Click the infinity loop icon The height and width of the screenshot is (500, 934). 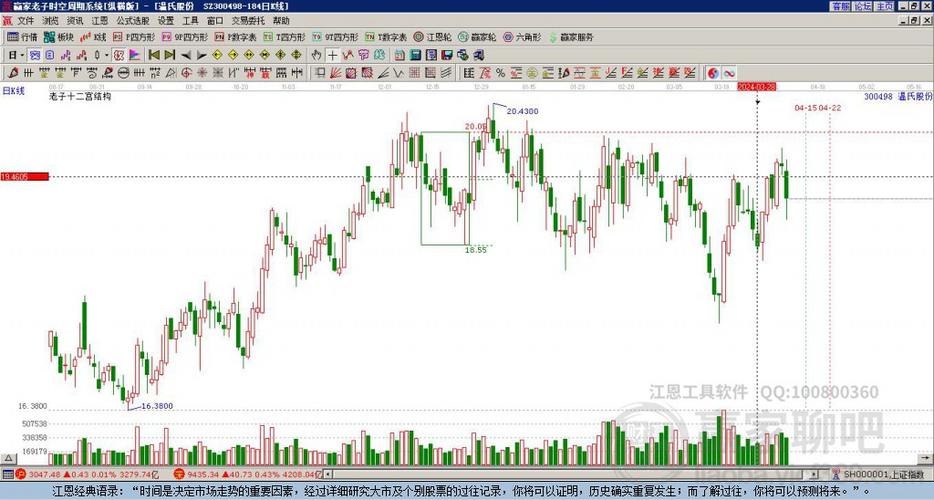click(729, 73)
